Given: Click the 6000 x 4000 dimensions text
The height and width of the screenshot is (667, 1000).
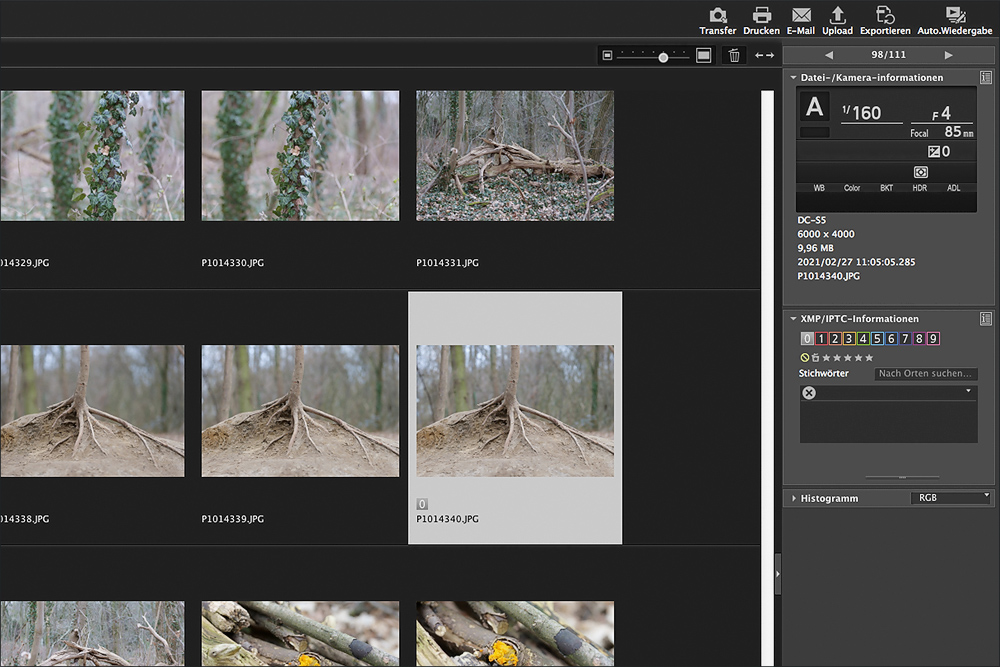Looking at the screenshot, I should point(826,234).
